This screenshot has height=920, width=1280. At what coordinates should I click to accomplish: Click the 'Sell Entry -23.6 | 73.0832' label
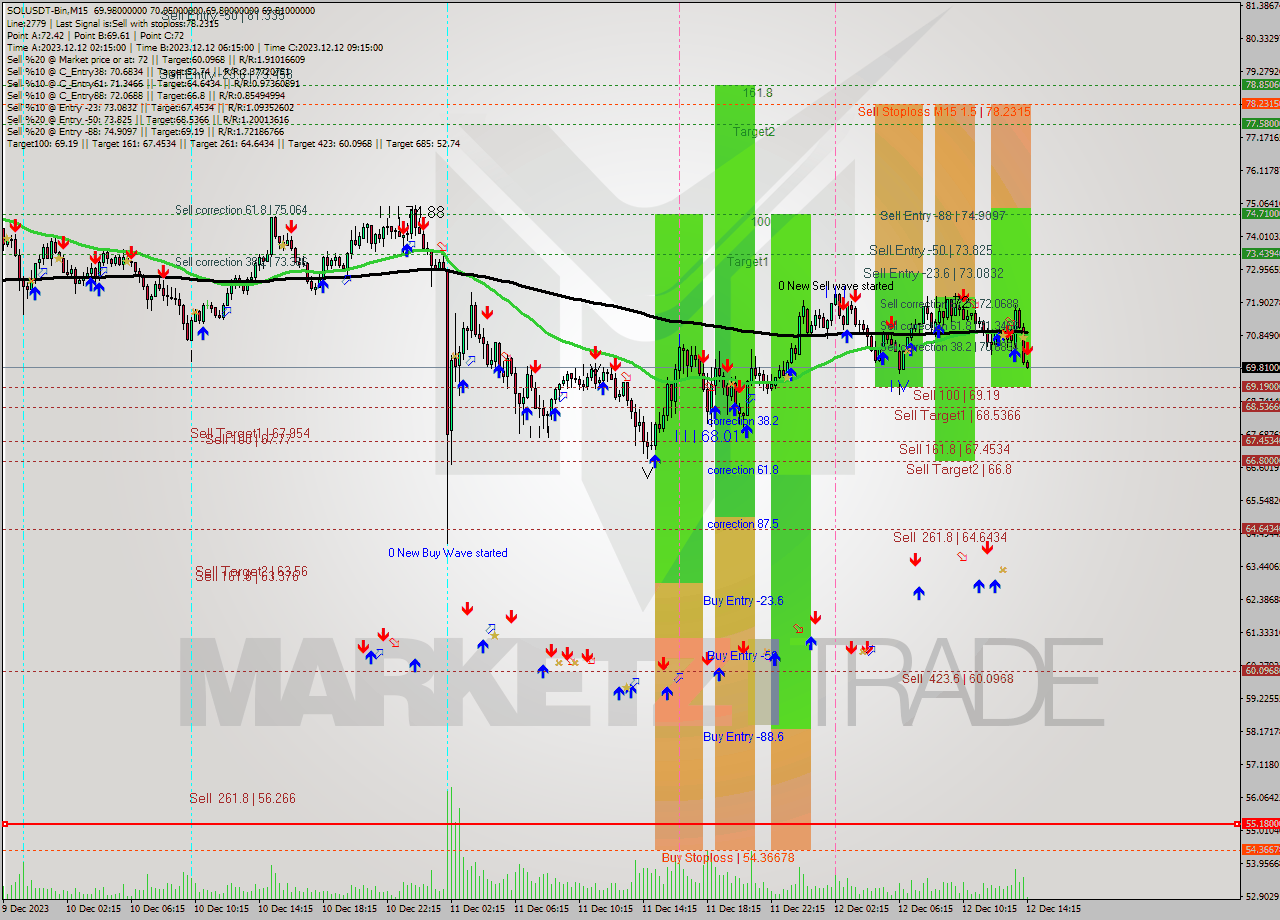click(933, 273)
